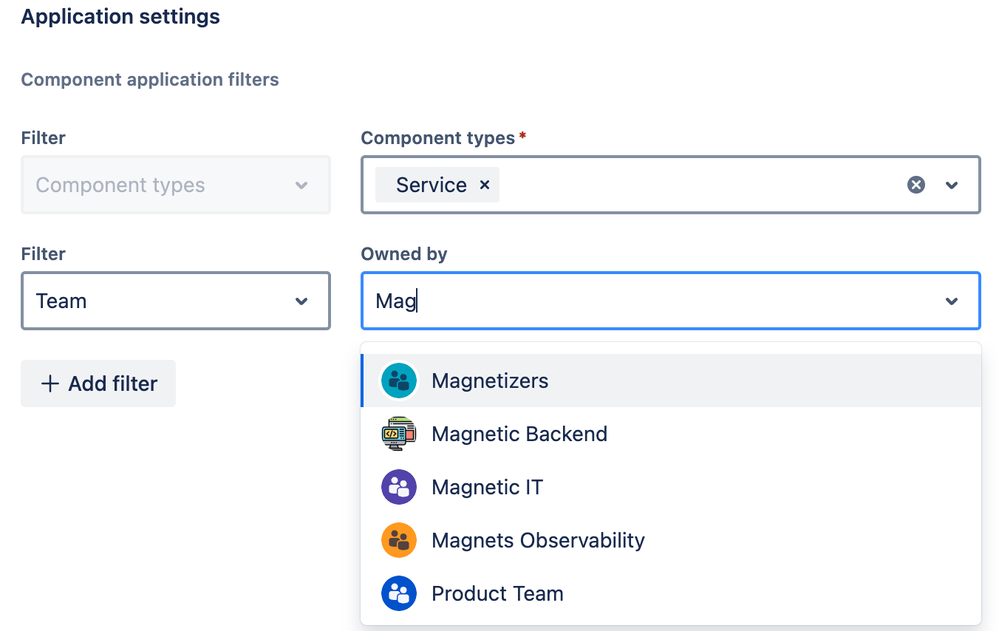
Task: Open the Team filter dropdown
Action: pyautogui.click(x=301, y=301)
